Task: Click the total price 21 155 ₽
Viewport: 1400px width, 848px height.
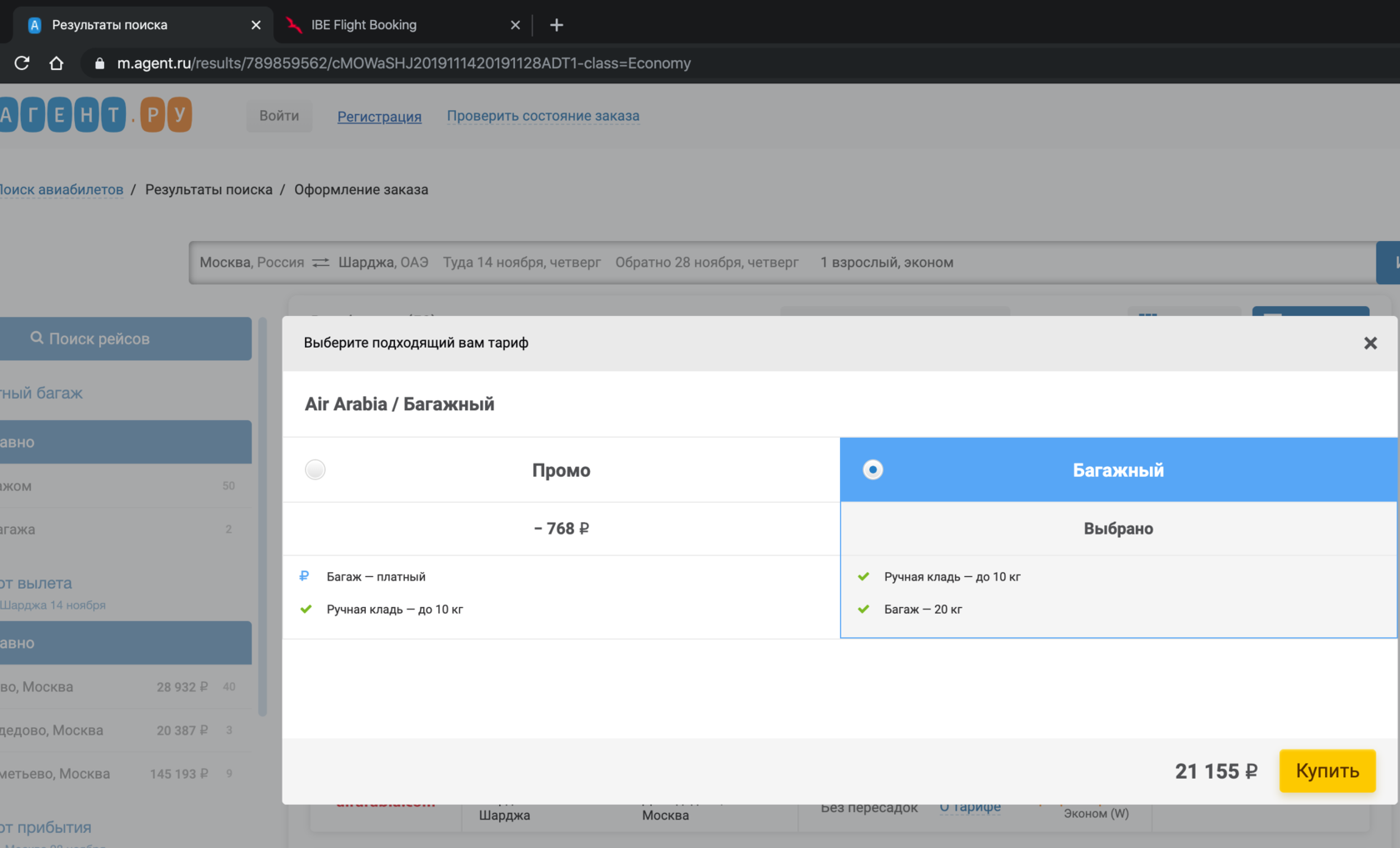Action: click(x=1216, y=771)
